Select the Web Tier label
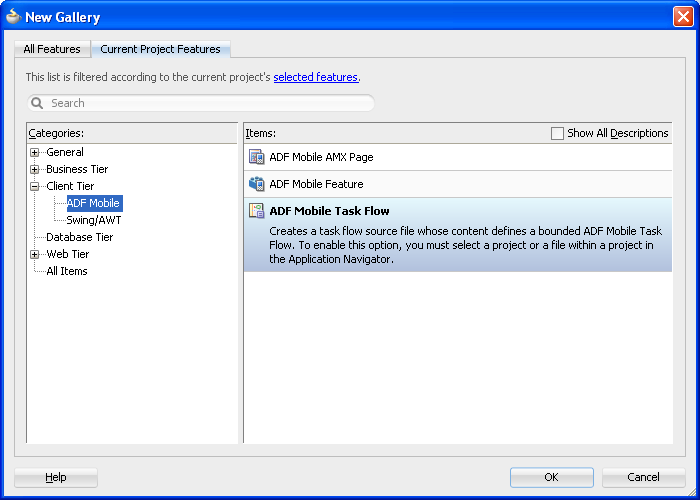Image resolution: width=700 pixels, height=500 pixels. pos(68,254)
